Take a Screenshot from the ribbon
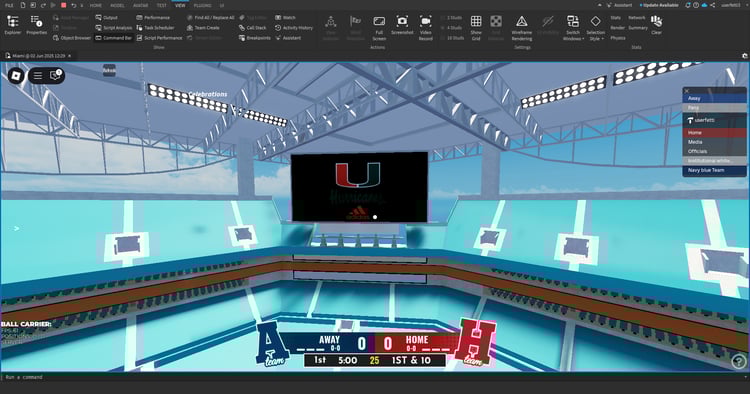 402,25
